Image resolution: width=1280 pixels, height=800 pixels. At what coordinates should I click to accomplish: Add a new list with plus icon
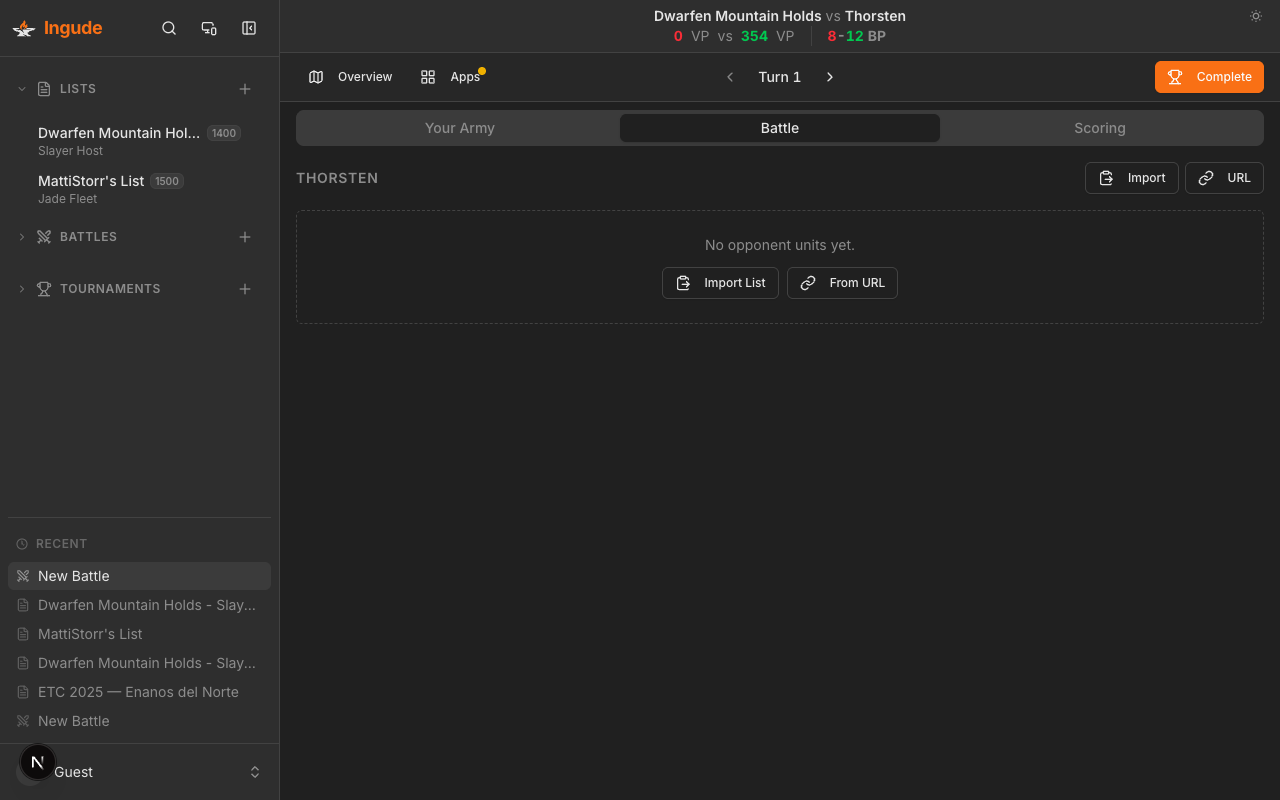click(245, 89)
